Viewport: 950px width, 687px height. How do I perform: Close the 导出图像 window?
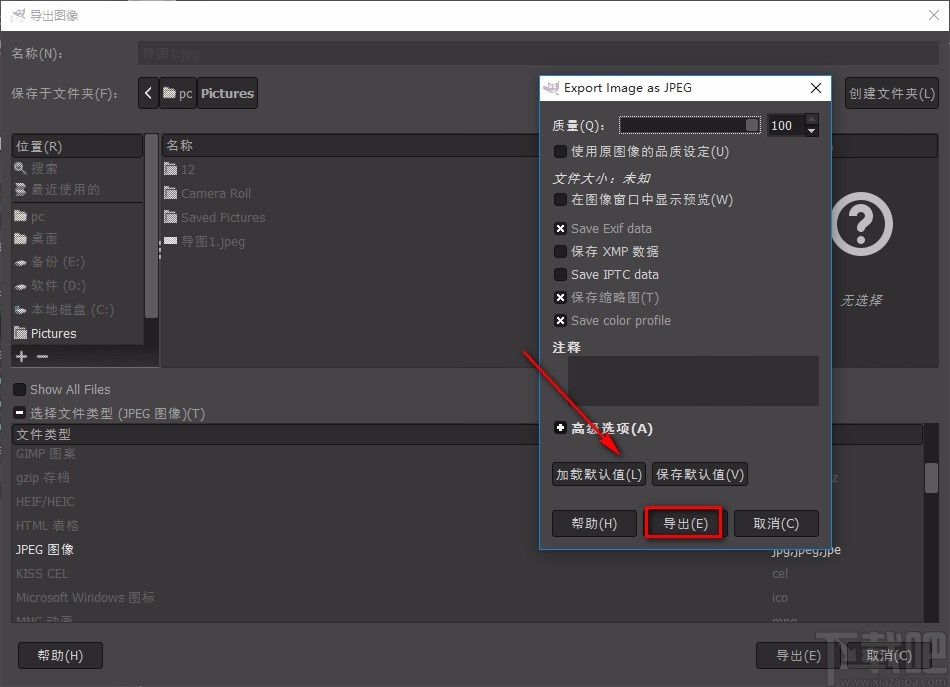click(934, 15)
